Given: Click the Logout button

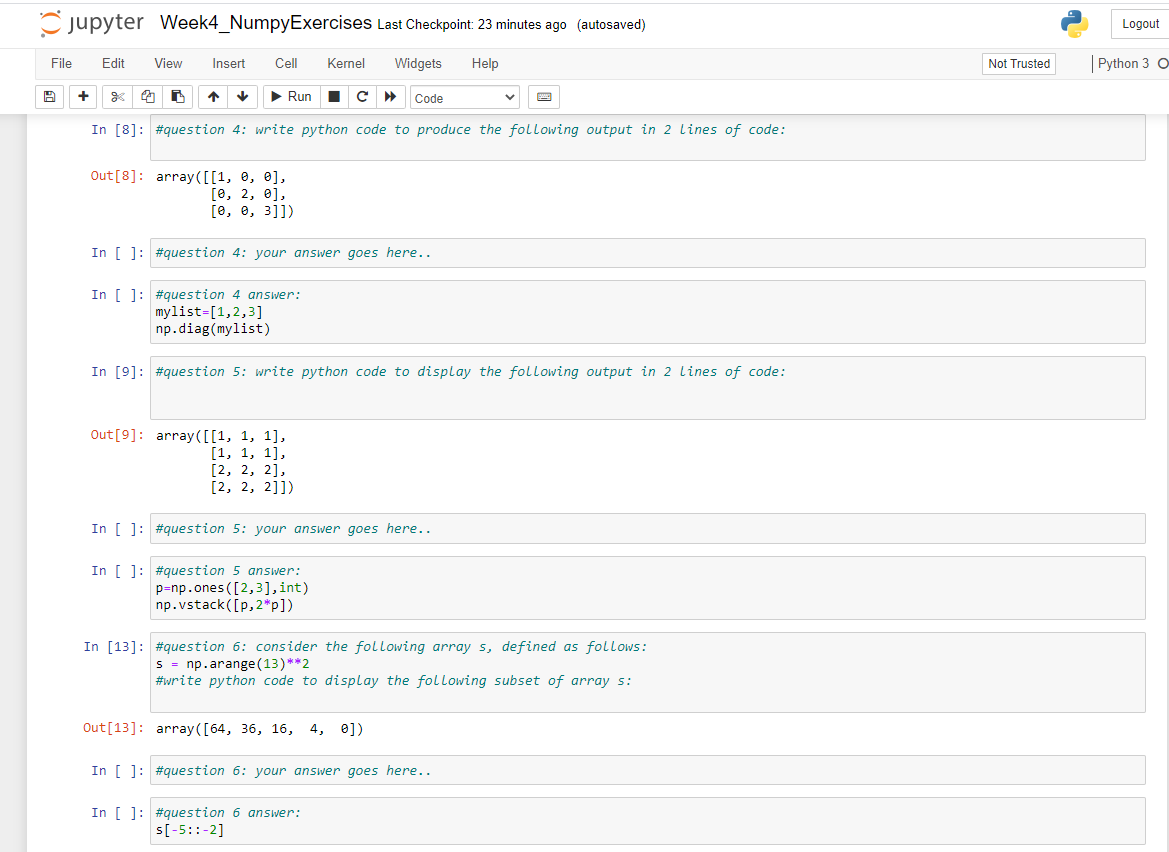Looking at the screenshot, I should [1140, 24].
